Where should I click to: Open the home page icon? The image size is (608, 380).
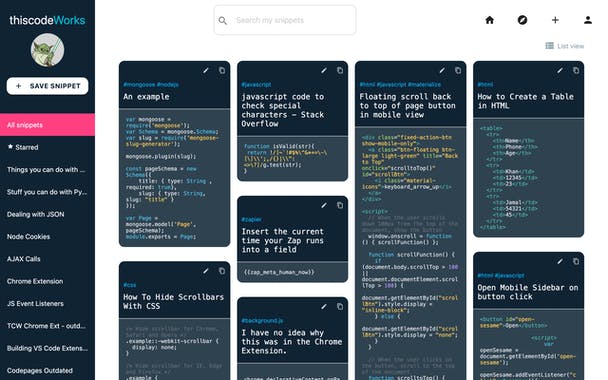click(x=489, y=20)
